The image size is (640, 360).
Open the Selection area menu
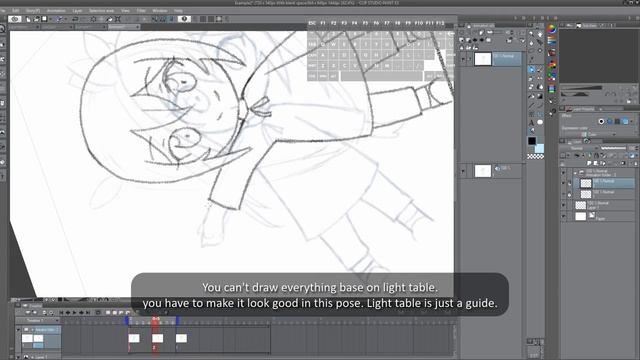102,11
